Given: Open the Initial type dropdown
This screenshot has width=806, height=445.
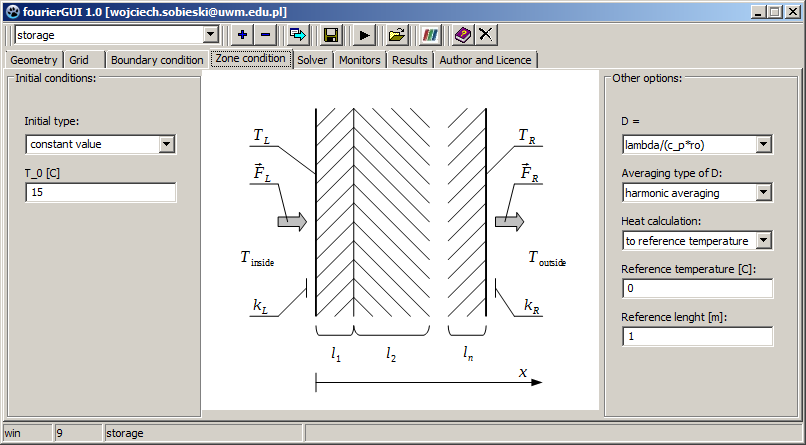Looking at the screenshot, I should click(166, 144).
